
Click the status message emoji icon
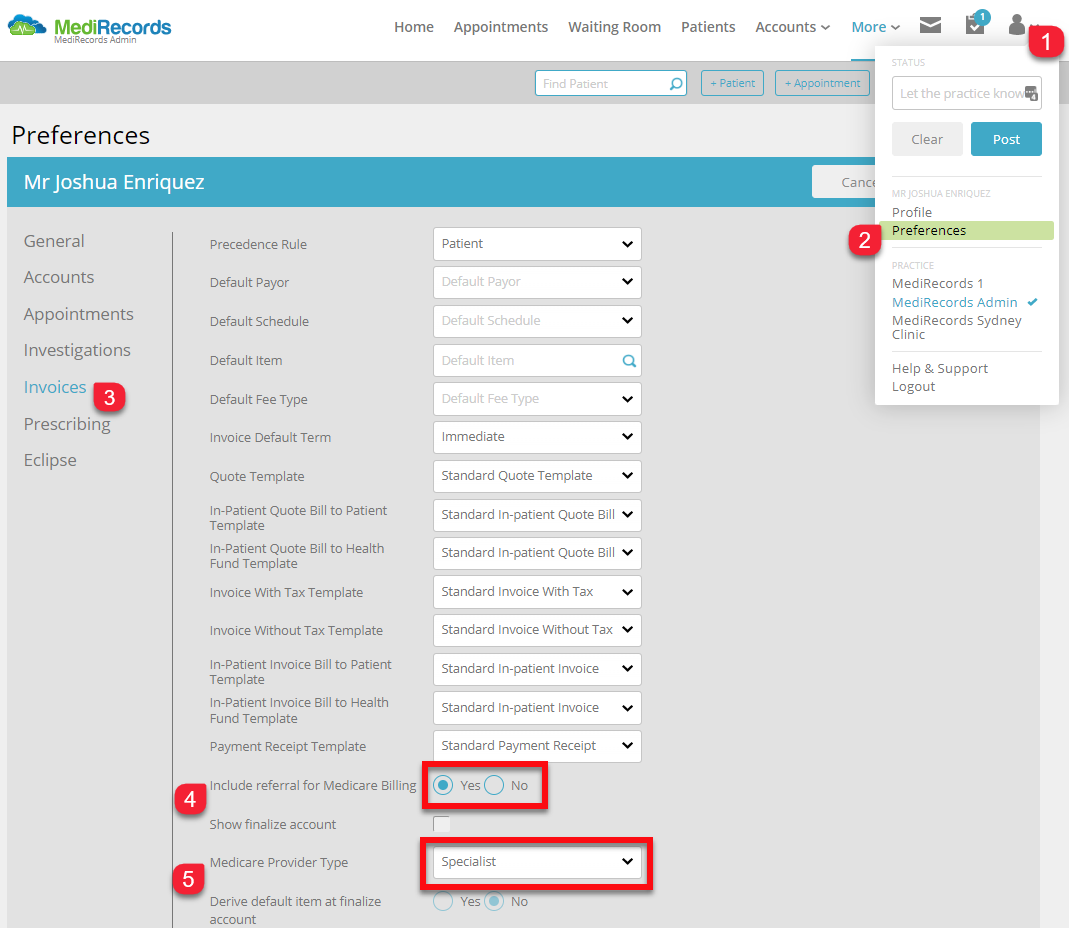(x=1031, y=93)
